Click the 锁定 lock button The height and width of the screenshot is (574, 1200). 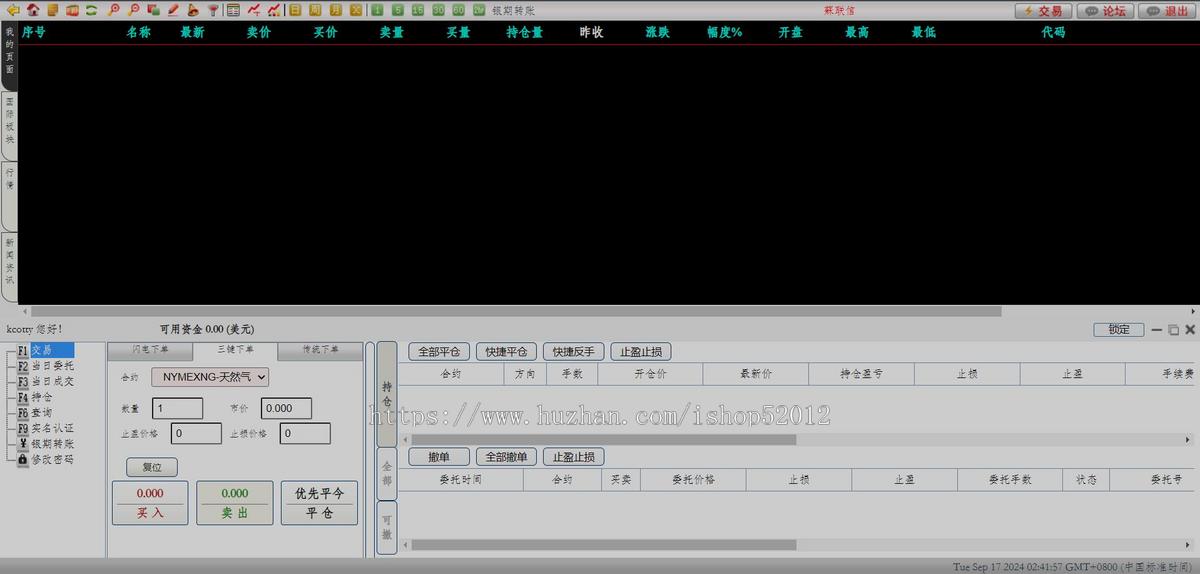click(1119, 329)
